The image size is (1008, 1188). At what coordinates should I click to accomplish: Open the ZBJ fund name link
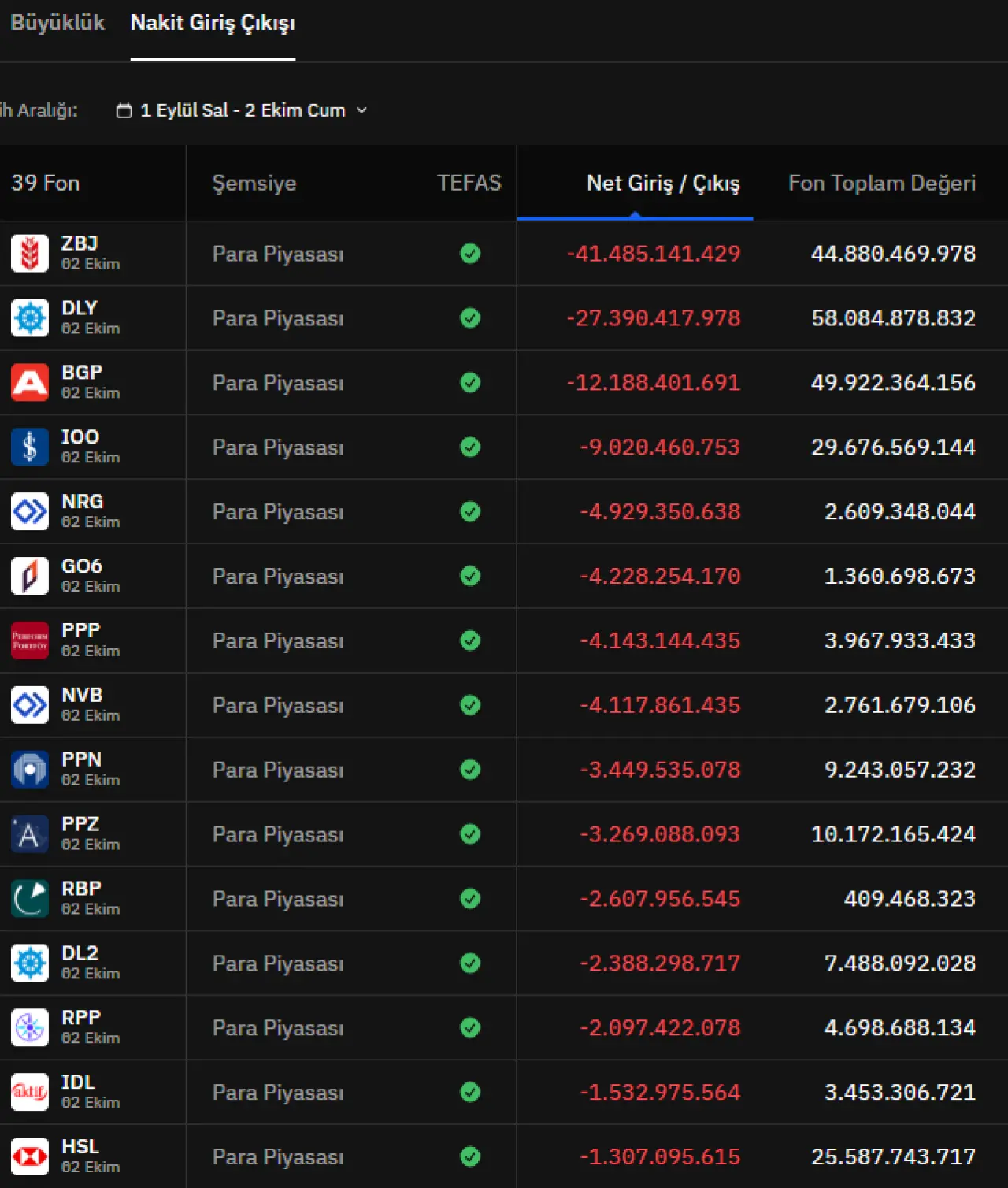(x=80, y=243)
